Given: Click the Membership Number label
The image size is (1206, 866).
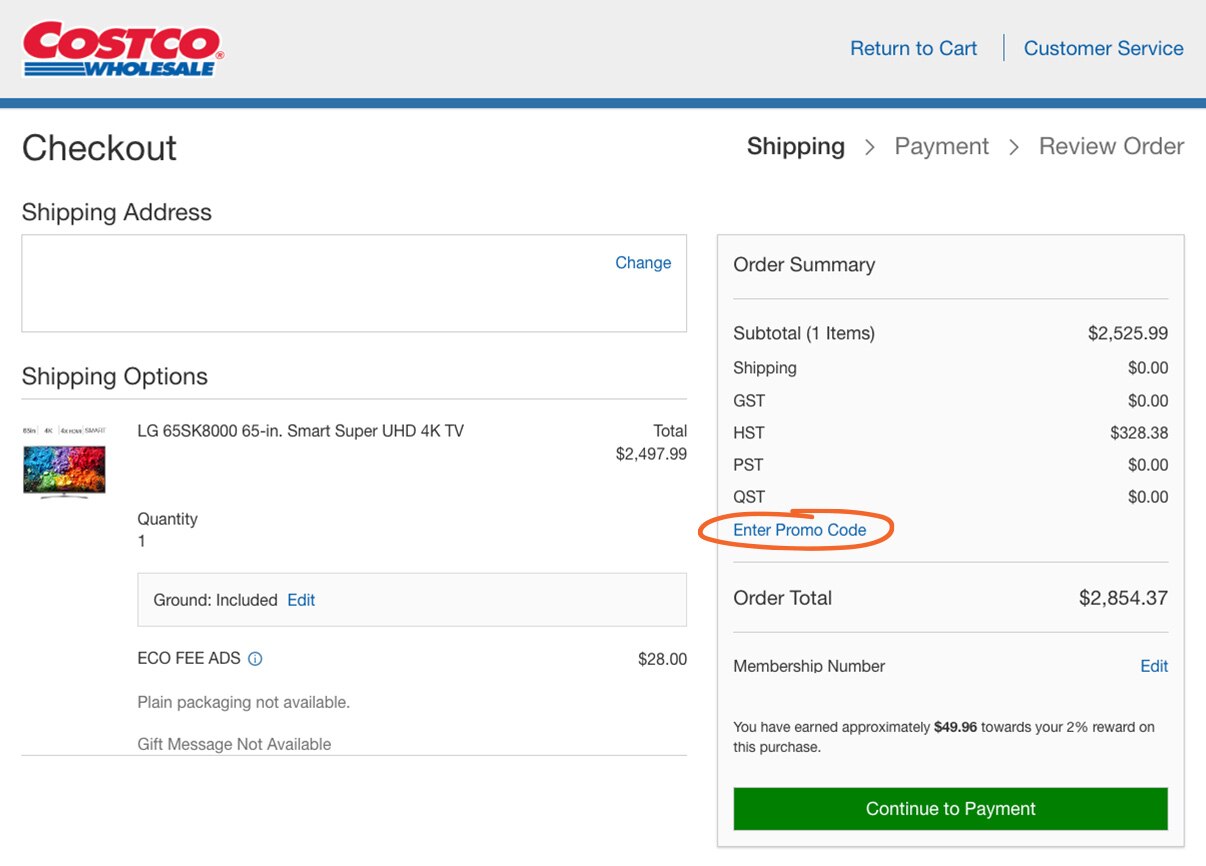Looking at the screenshot, I should click(x=809, y=666).
